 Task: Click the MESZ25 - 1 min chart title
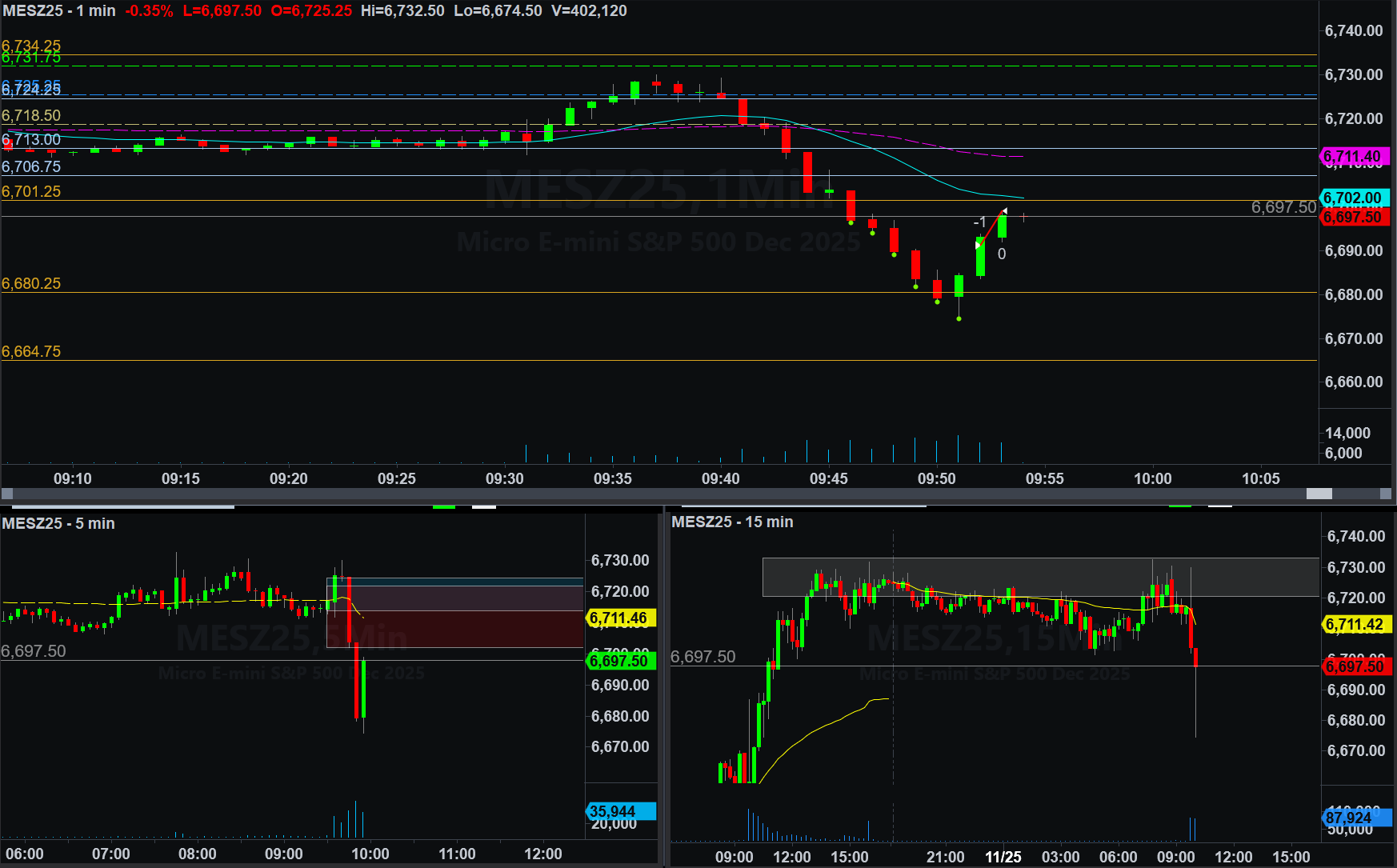click(59, 11)
